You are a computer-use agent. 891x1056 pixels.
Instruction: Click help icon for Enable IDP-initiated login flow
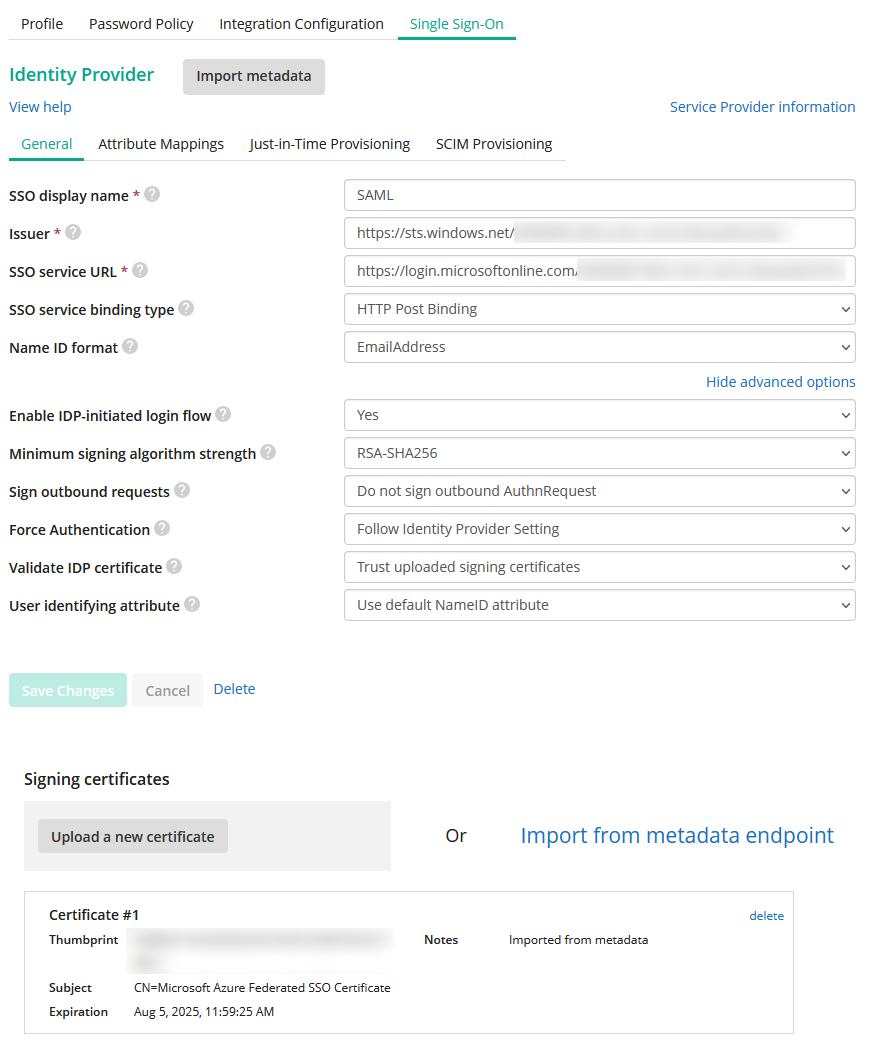(x=223, y=414)
